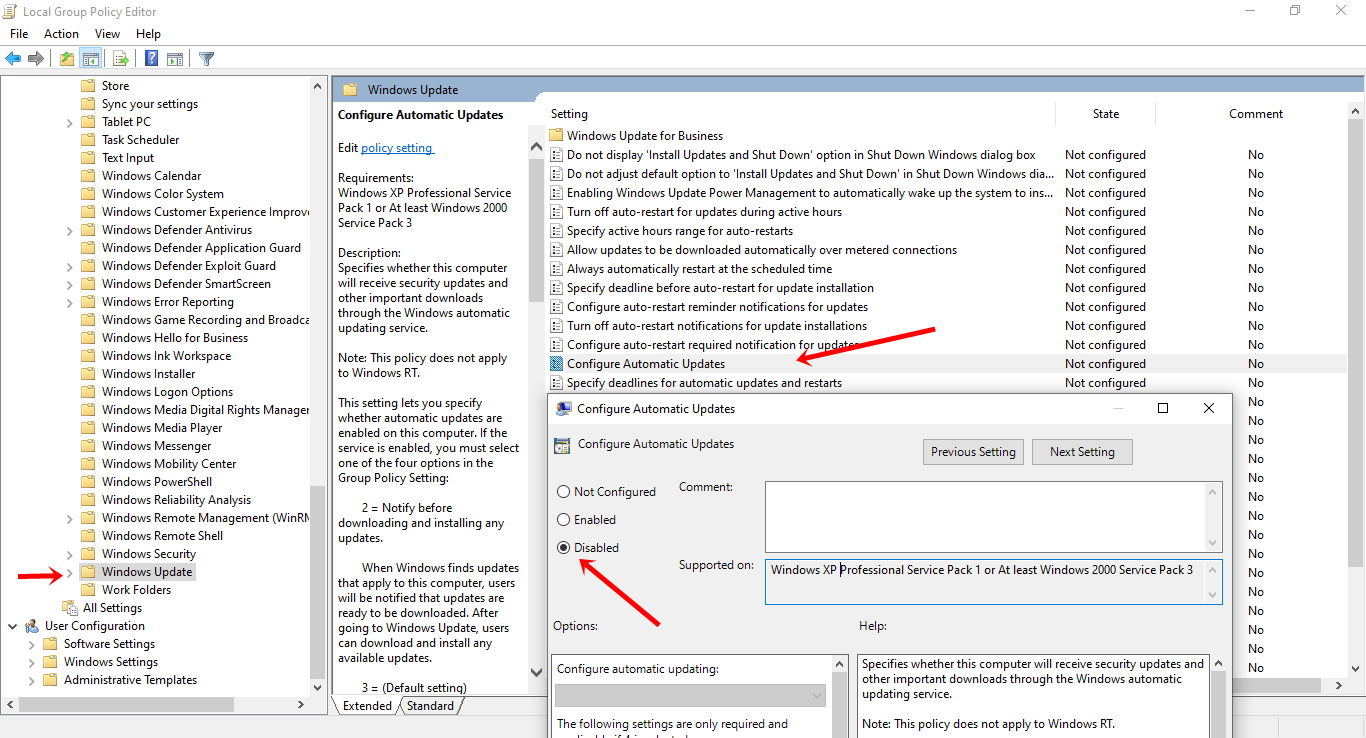
Task: Select Windows Media Player in the tree
Action: point(162,428)
